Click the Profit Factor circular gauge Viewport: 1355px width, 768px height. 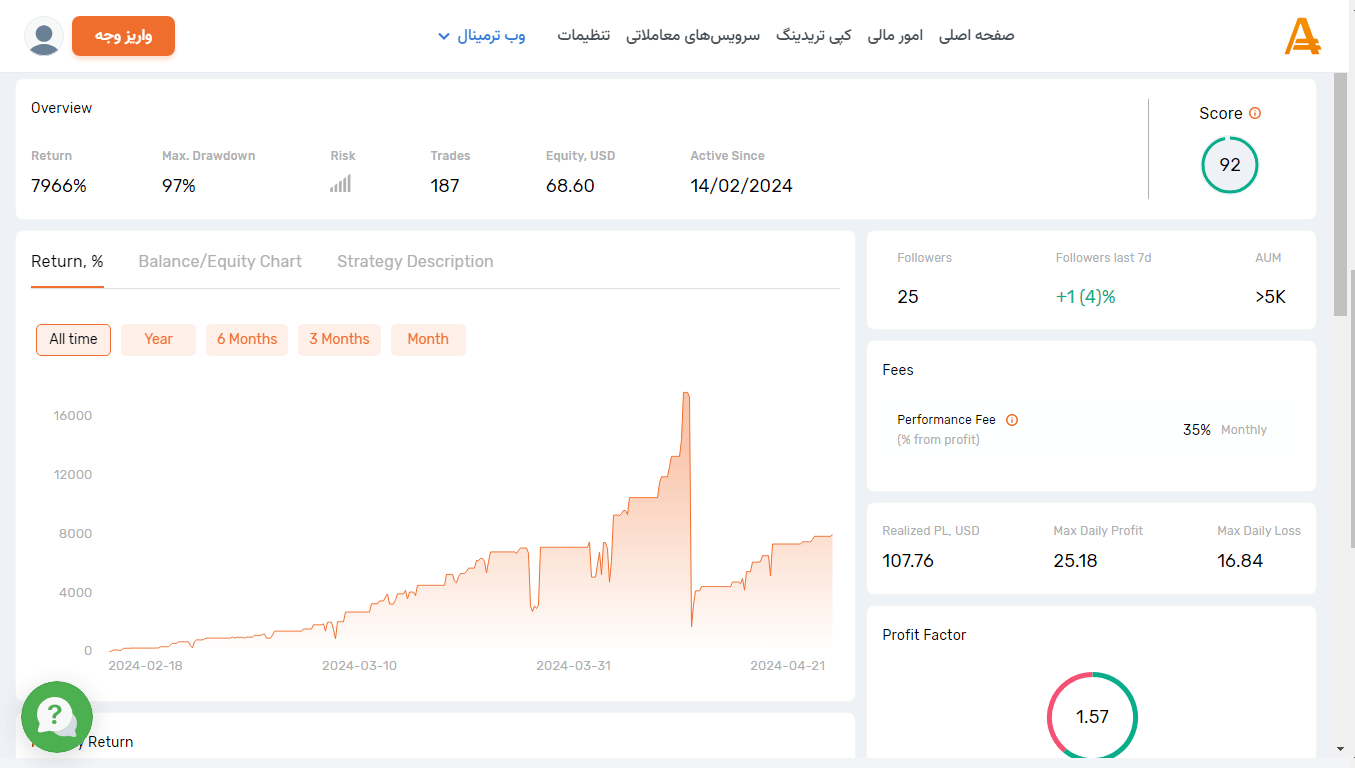[x=1092, y=717]
